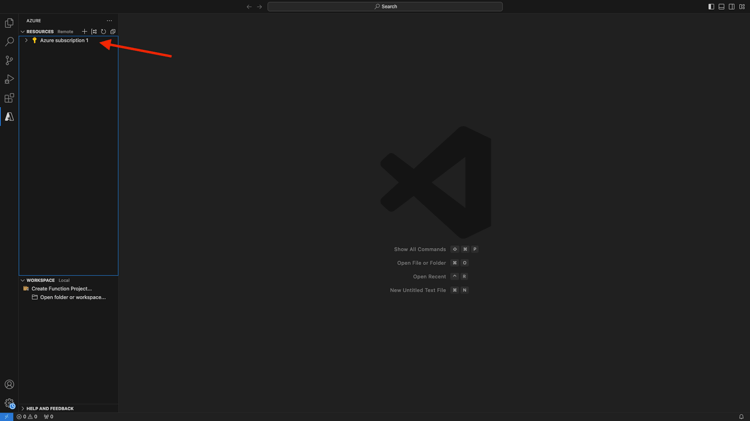This screenshot has height=421, width=750.
Task: Refresh the Azure Resources list
Action: (103, 32)
